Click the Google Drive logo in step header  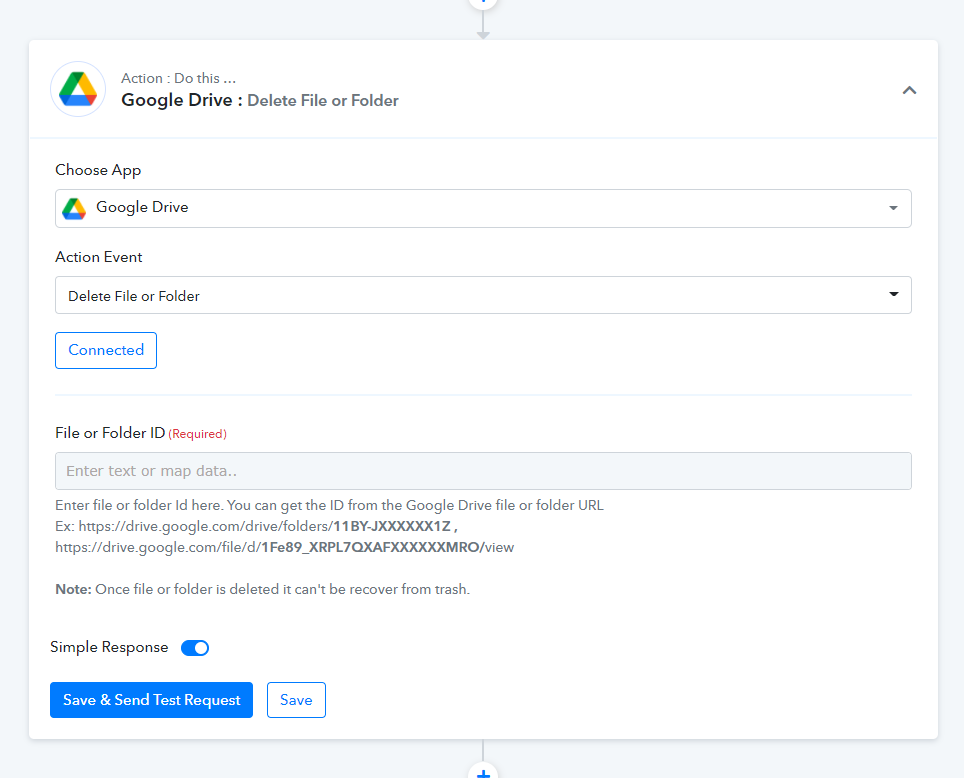[x=78, y=89]
